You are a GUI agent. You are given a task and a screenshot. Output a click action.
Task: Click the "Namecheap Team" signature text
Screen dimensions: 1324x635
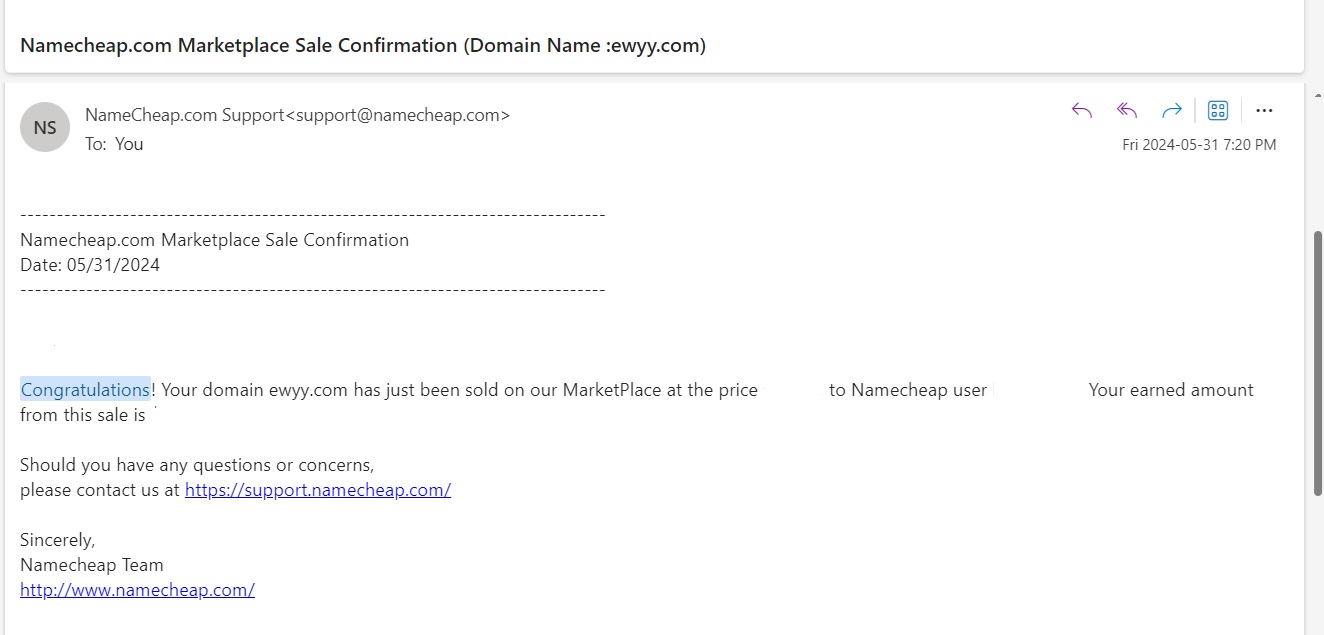tap(91, 565)
